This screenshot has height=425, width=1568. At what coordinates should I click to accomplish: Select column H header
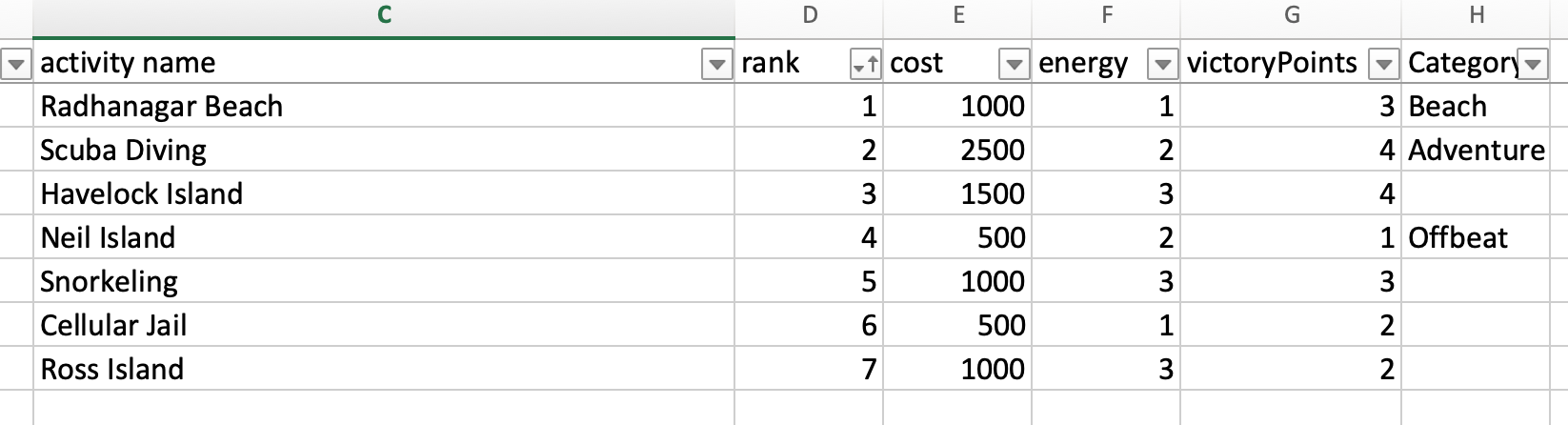[1477, 14]
